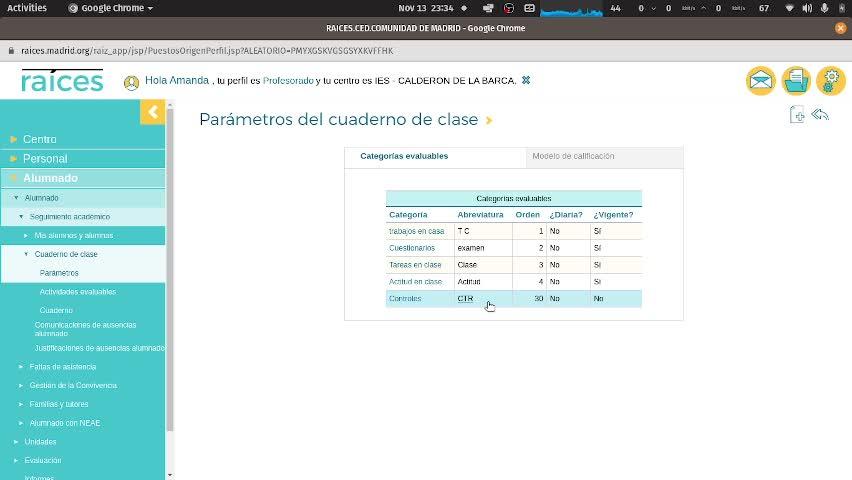Click the Orden column header
Image resolution: width=852 pixels, height=480 pixels.
click(527, 215)
